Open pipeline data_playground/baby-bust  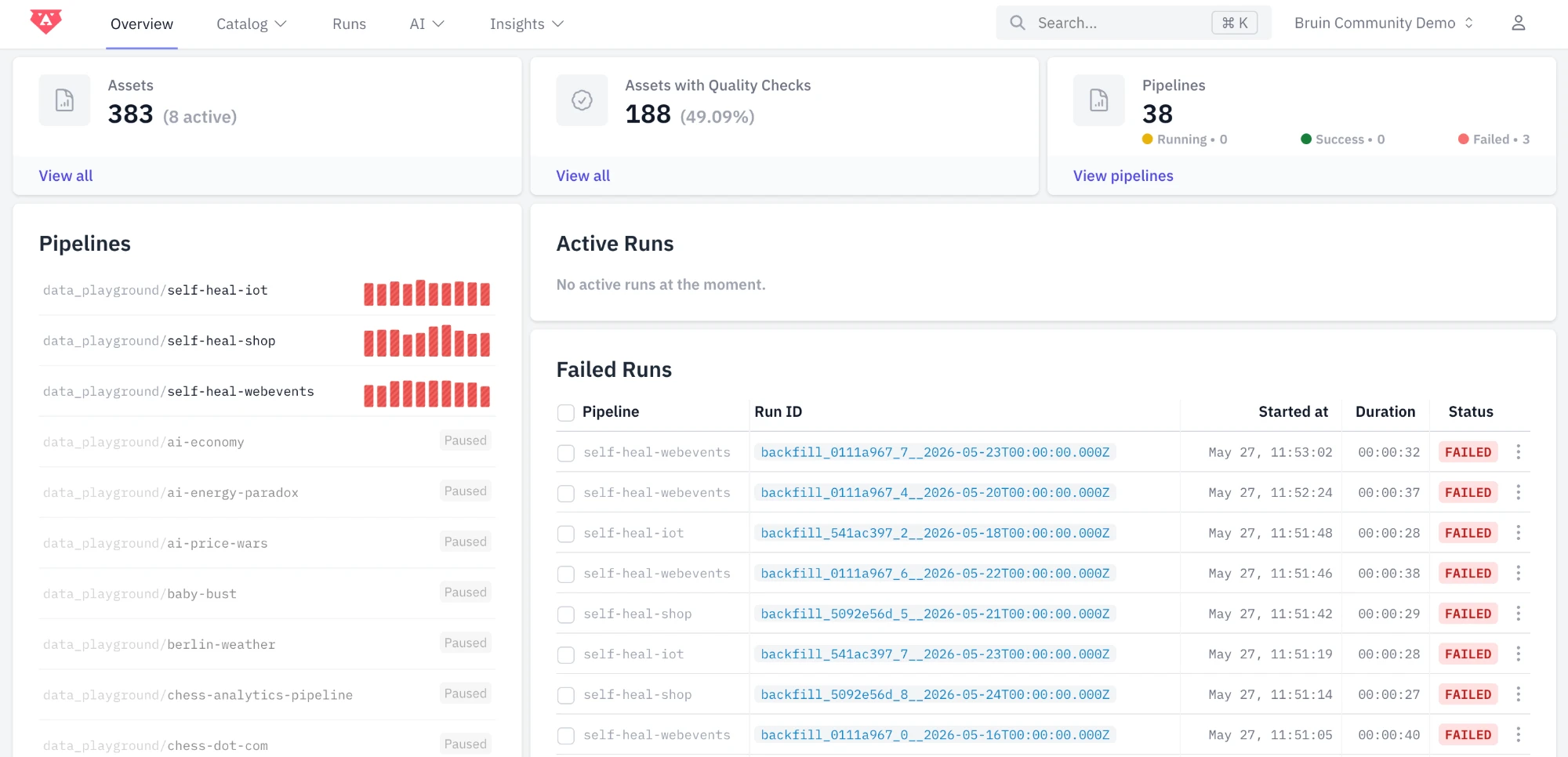click(140, 594)
